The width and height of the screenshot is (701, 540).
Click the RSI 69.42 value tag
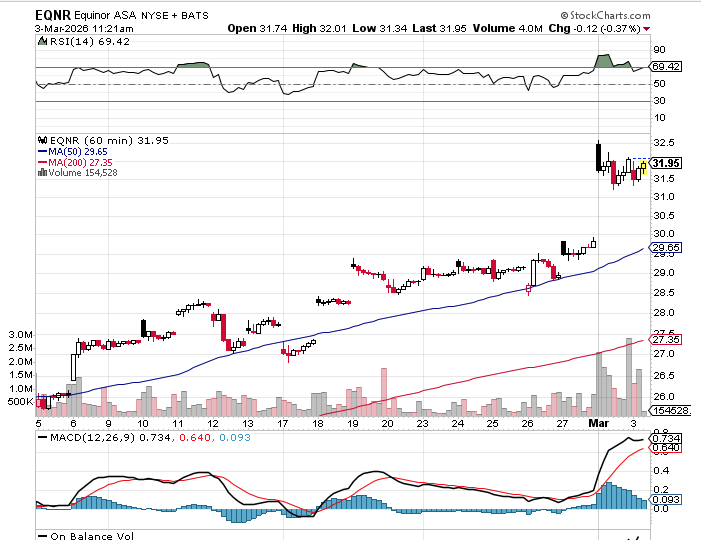[666, 67]
